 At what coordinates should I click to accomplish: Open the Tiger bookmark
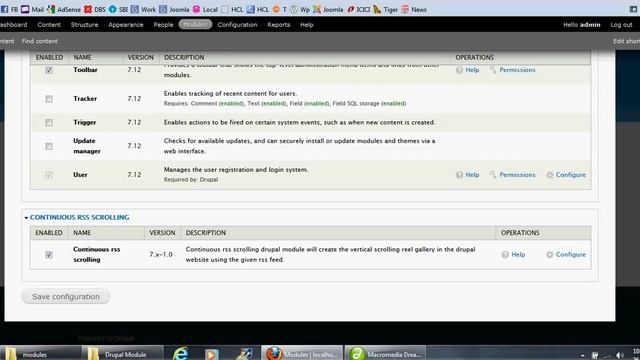point(386,9)
